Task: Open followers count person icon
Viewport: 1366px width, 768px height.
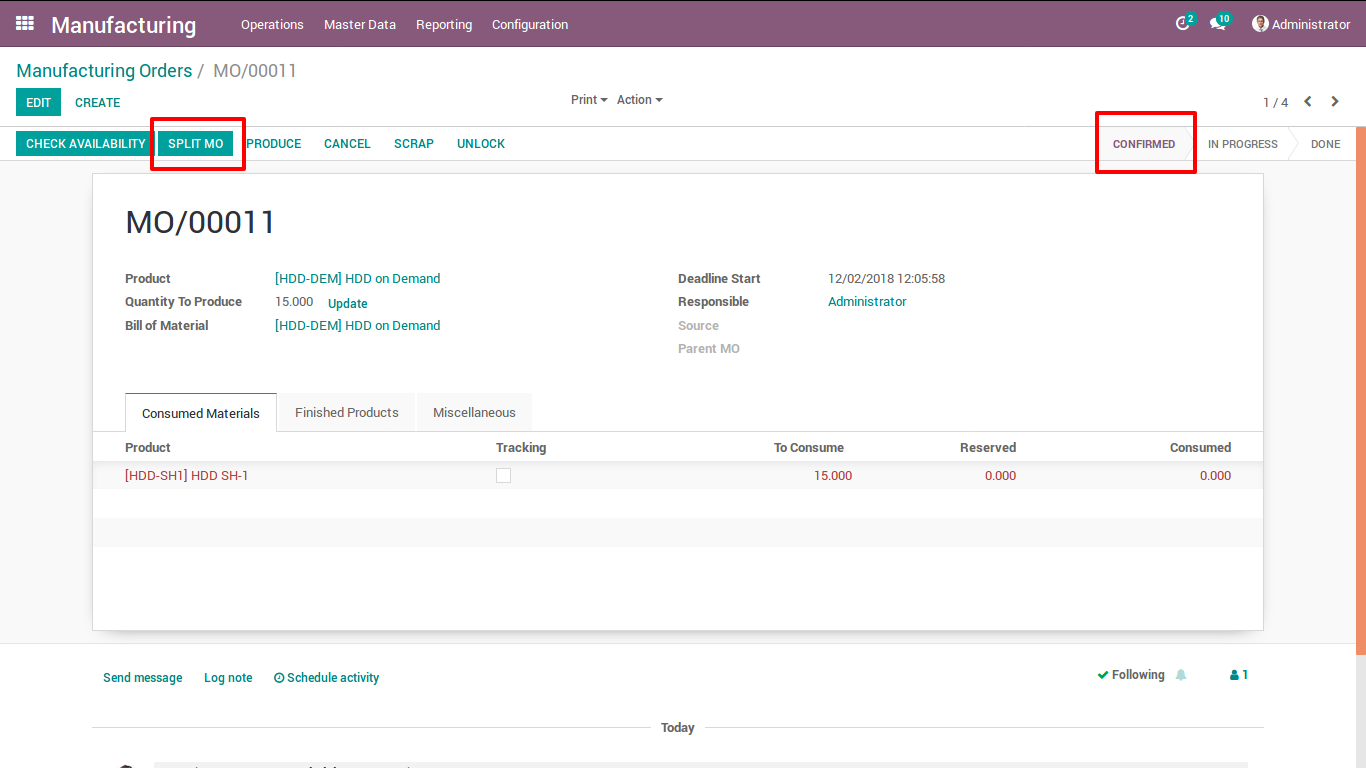Action: pyautogui.click(x=1239, y=675)
